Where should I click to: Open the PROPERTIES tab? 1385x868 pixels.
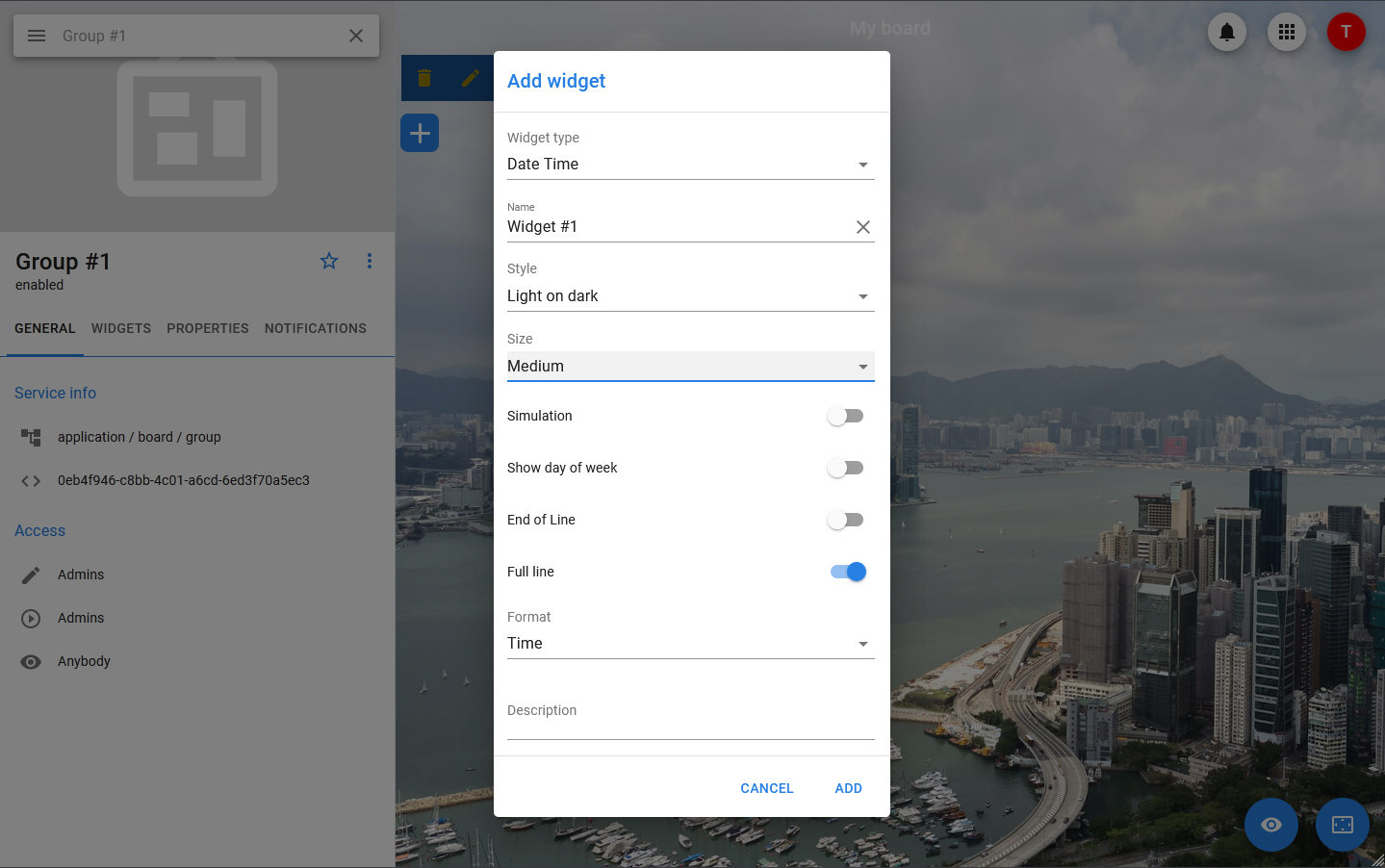coord(208,328)
